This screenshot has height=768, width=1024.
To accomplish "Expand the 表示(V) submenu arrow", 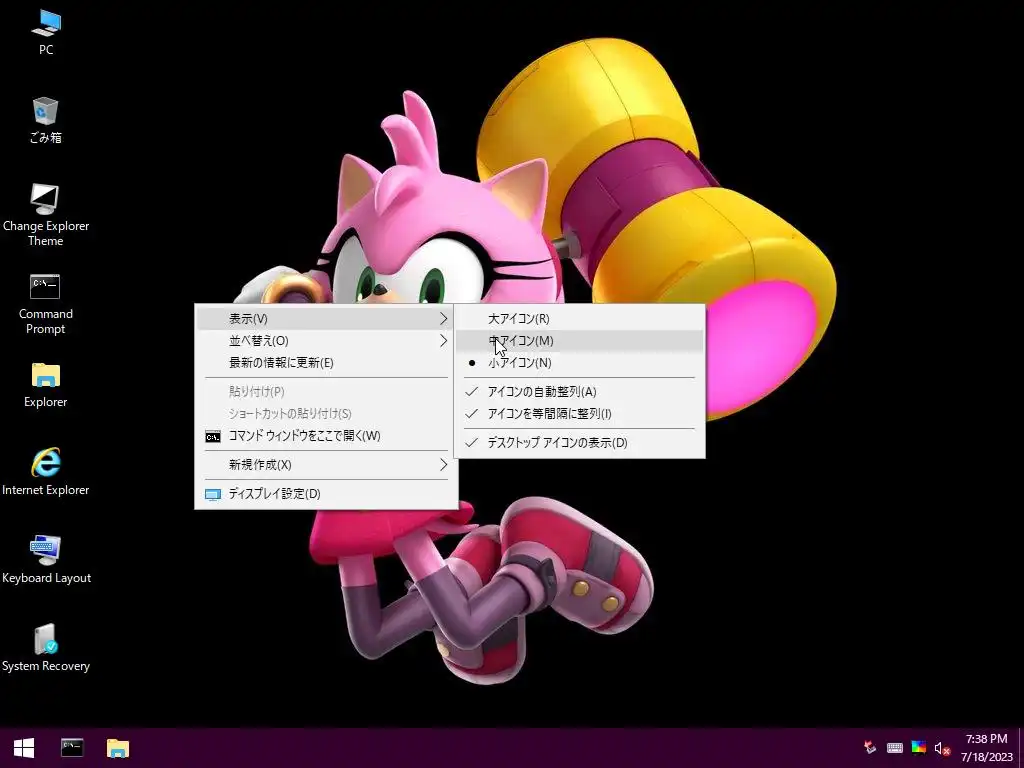I will tap(443, 319).
